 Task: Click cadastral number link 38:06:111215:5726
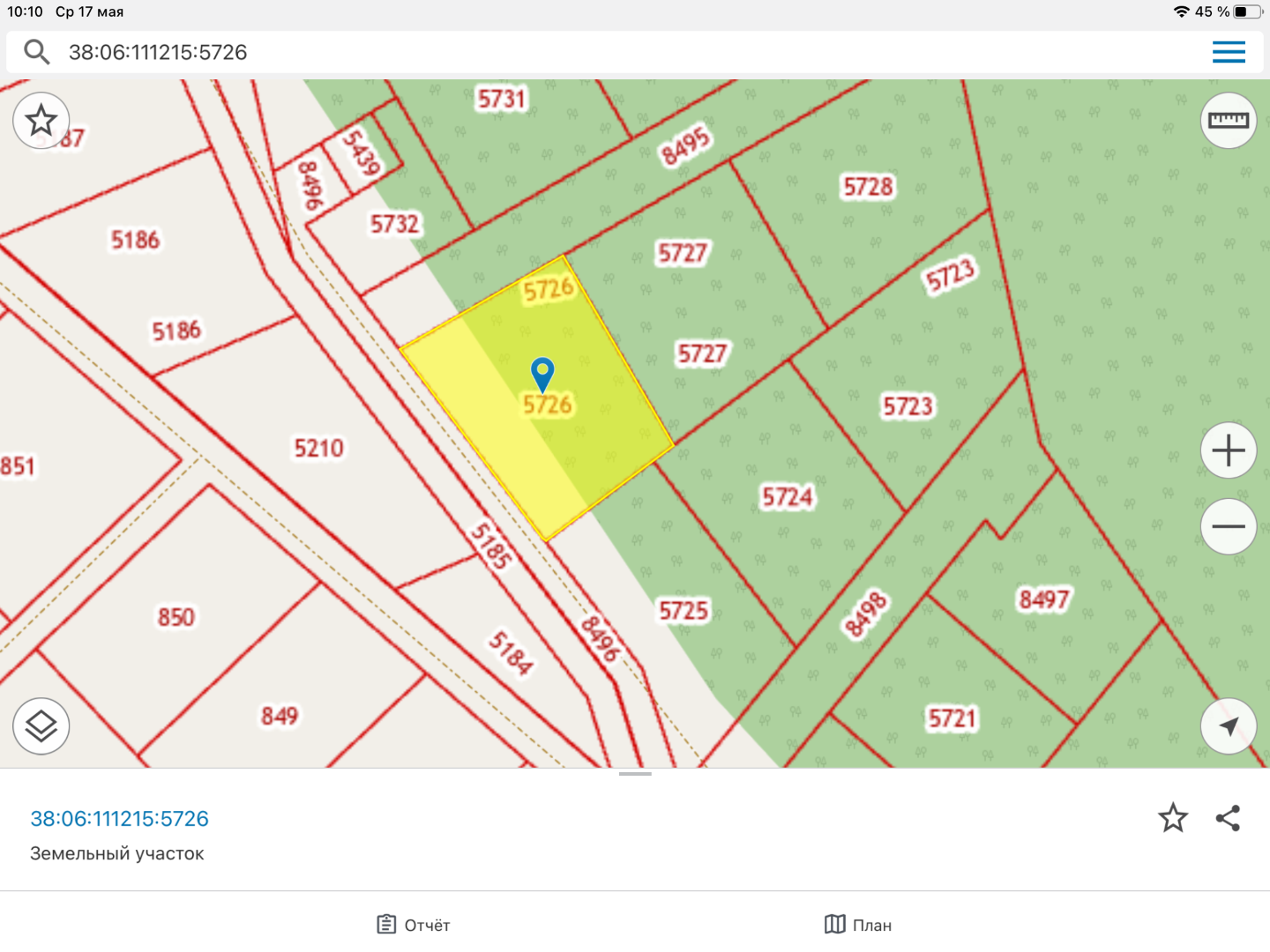coord(120,819)
